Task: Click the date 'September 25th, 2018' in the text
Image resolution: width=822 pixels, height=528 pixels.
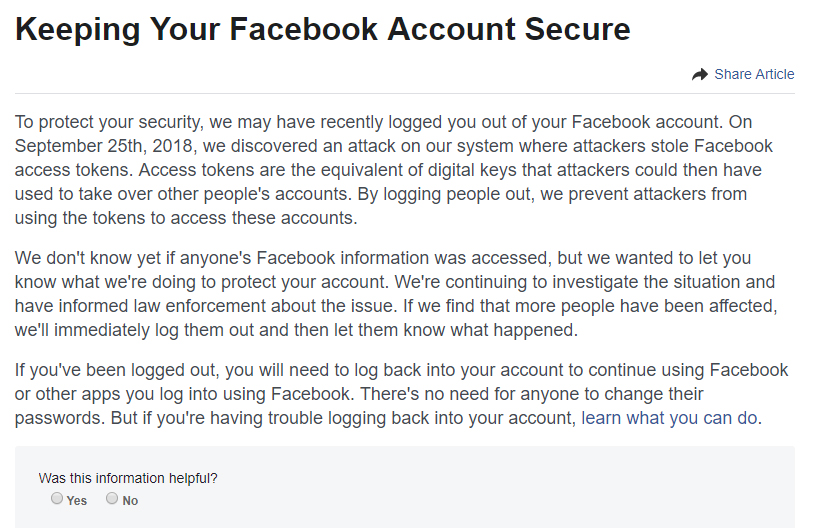Action: [104, 146]
